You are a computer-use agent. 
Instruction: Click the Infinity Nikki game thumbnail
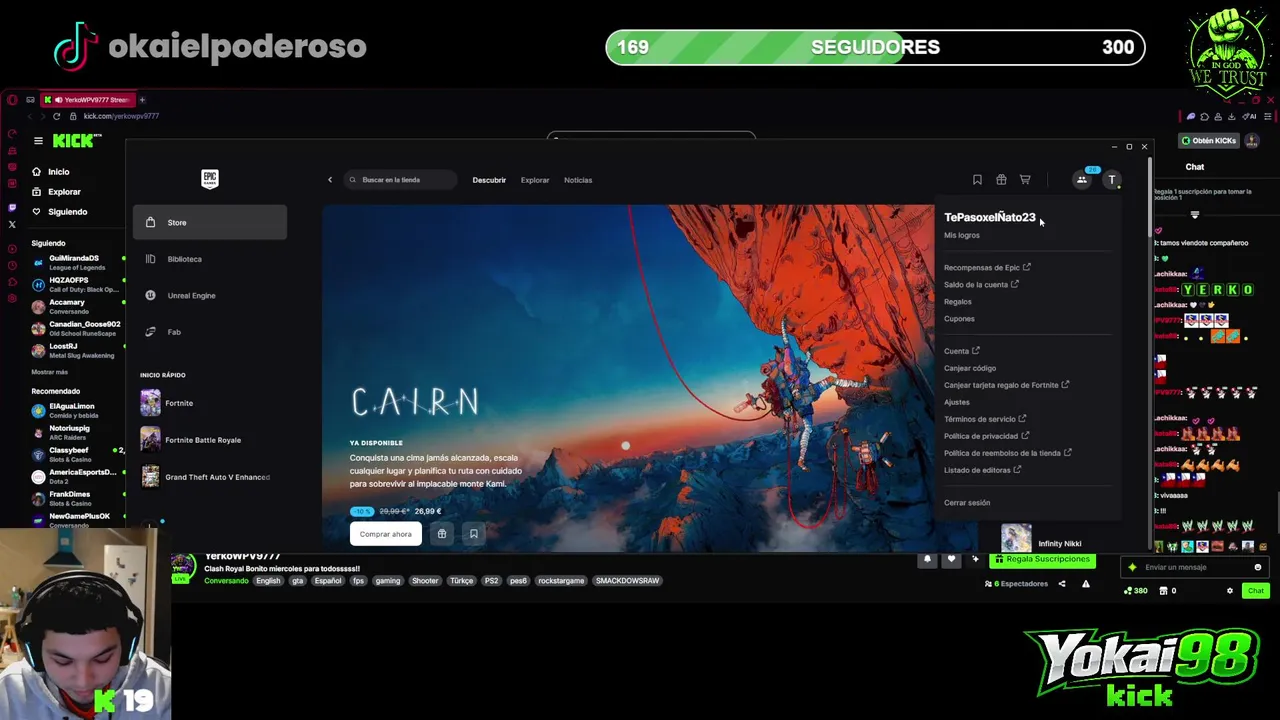tap(1016, 539)
